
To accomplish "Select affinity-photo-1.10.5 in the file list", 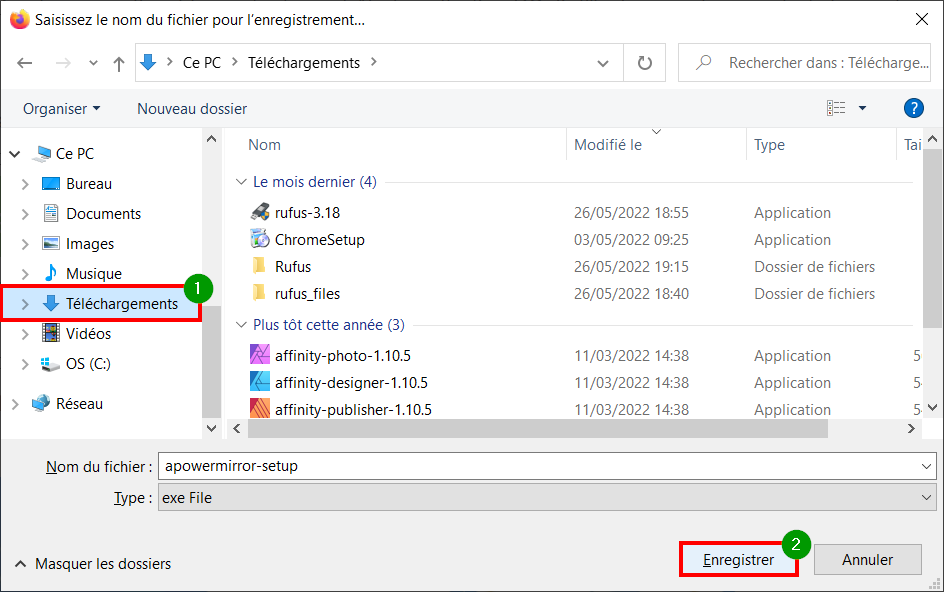I will click(x=343, y=356).
